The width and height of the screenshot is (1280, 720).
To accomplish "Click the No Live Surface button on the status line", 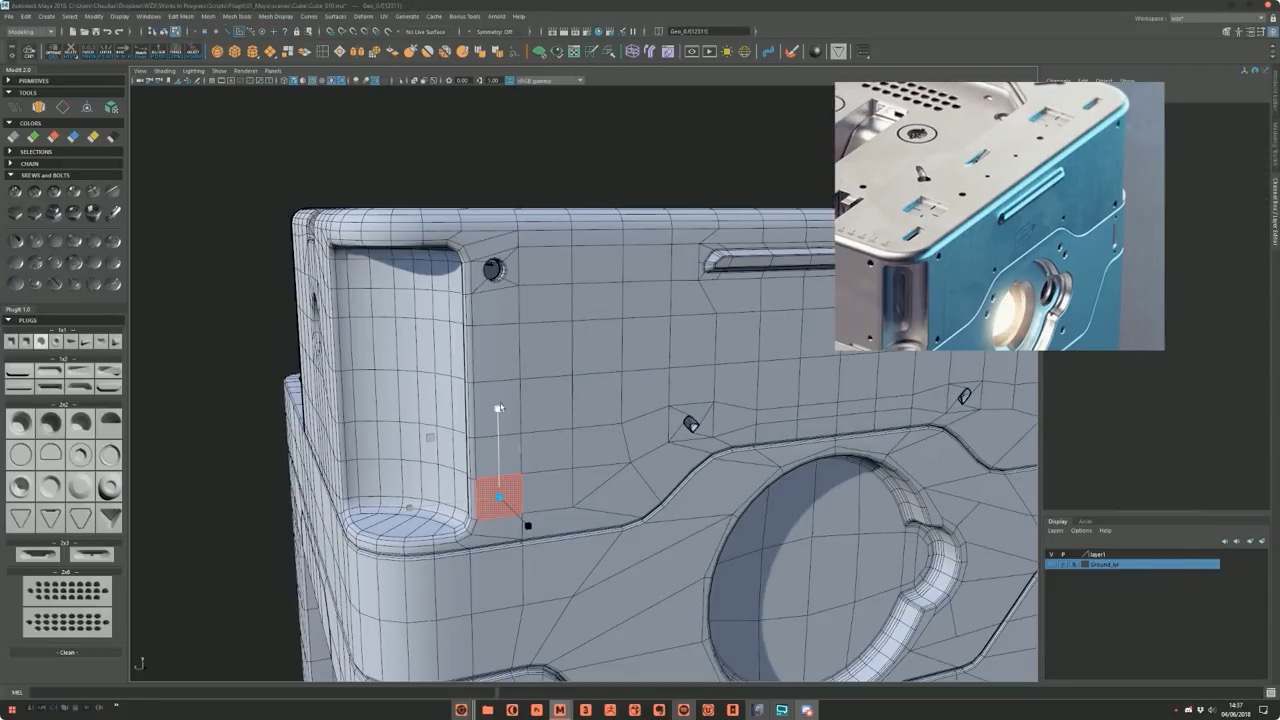I will tap(424, 31).
